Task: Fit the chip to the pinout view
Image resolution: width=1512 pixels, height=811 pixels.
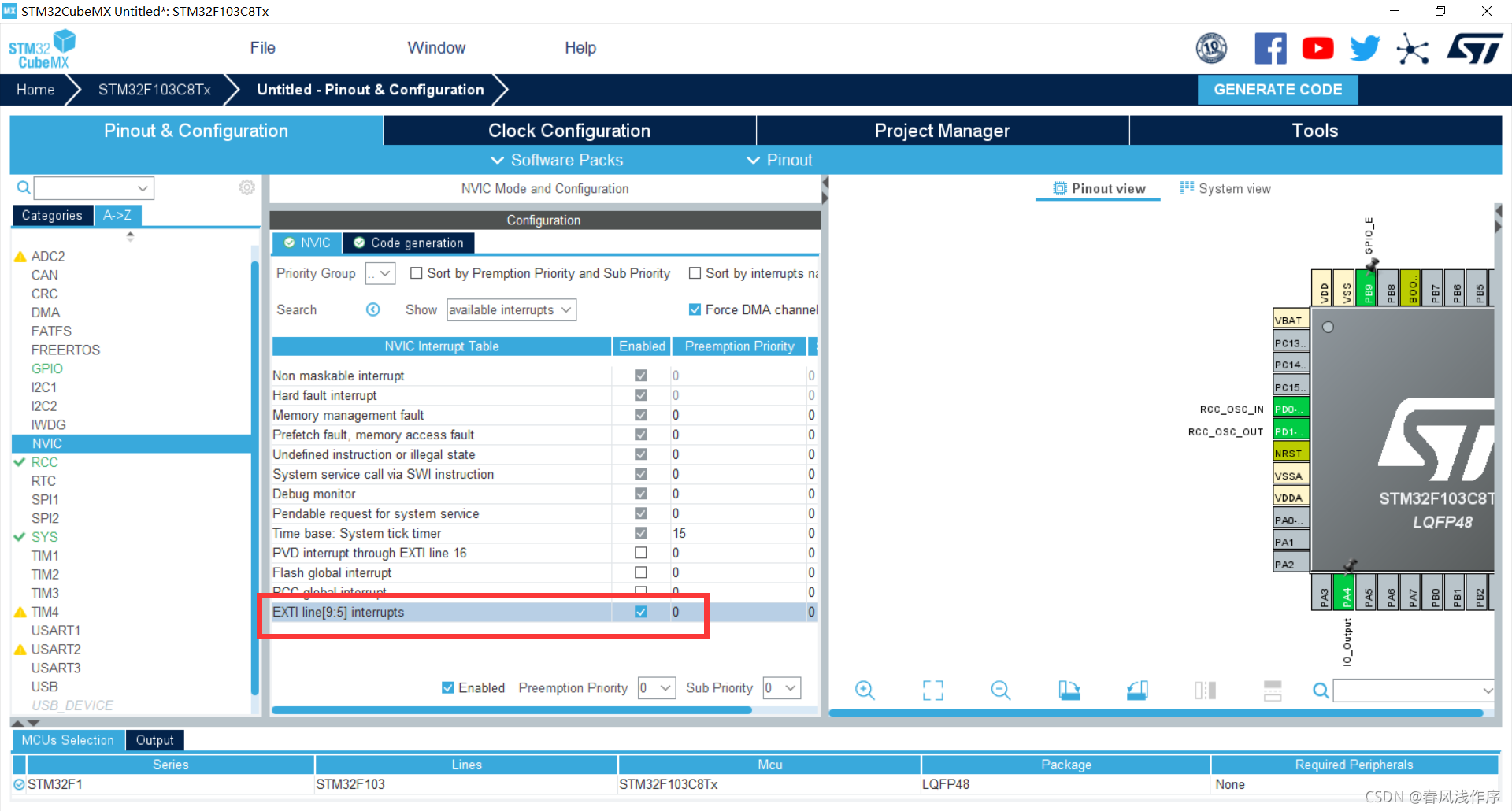Action: [x=933, y=691]
